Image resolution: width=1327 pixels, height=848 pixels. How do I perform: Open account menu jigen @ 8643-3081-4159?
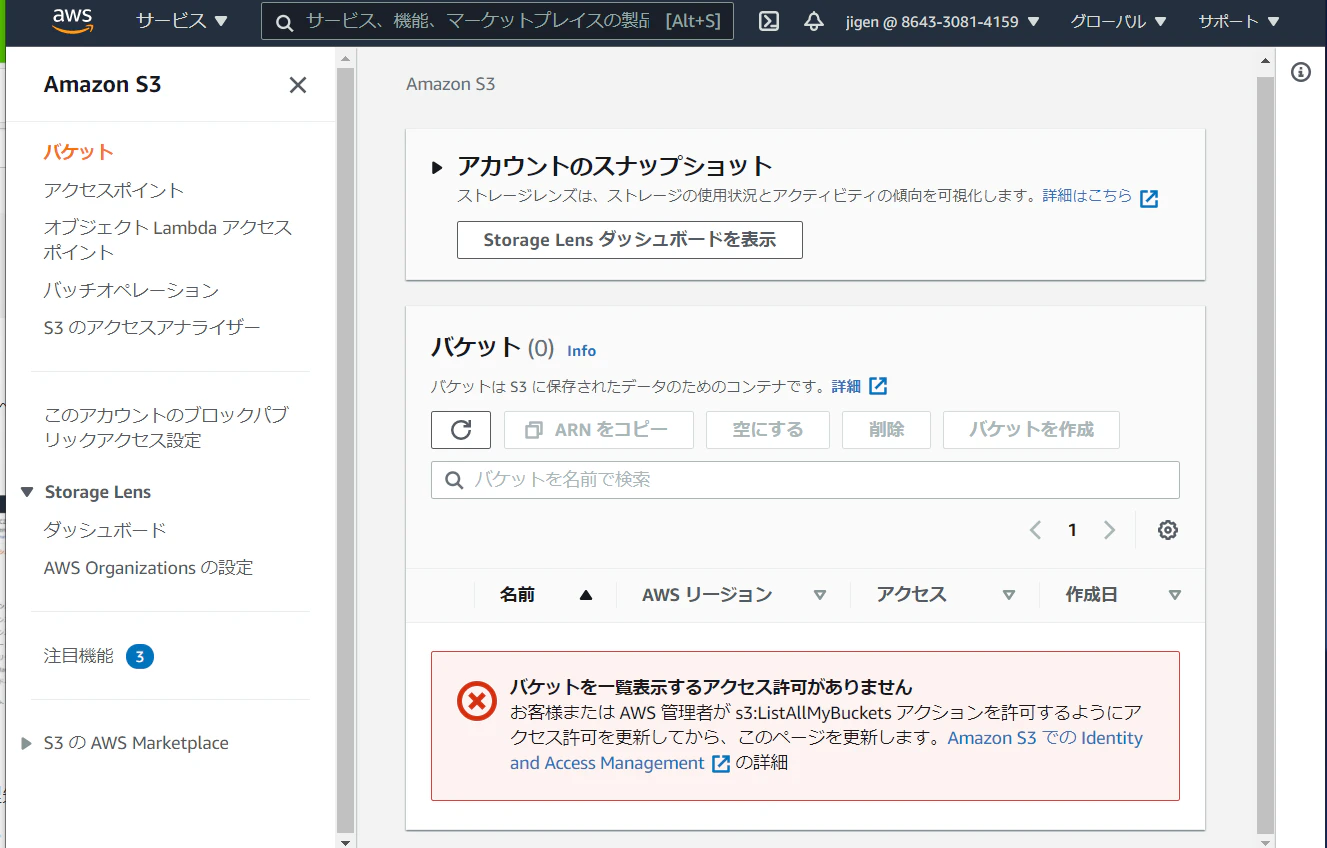click(943, 21)
